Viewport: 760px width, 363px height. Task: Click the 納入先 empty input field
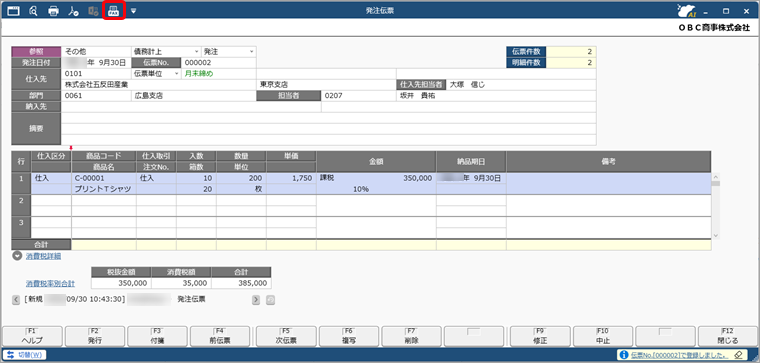coord(191,107)
